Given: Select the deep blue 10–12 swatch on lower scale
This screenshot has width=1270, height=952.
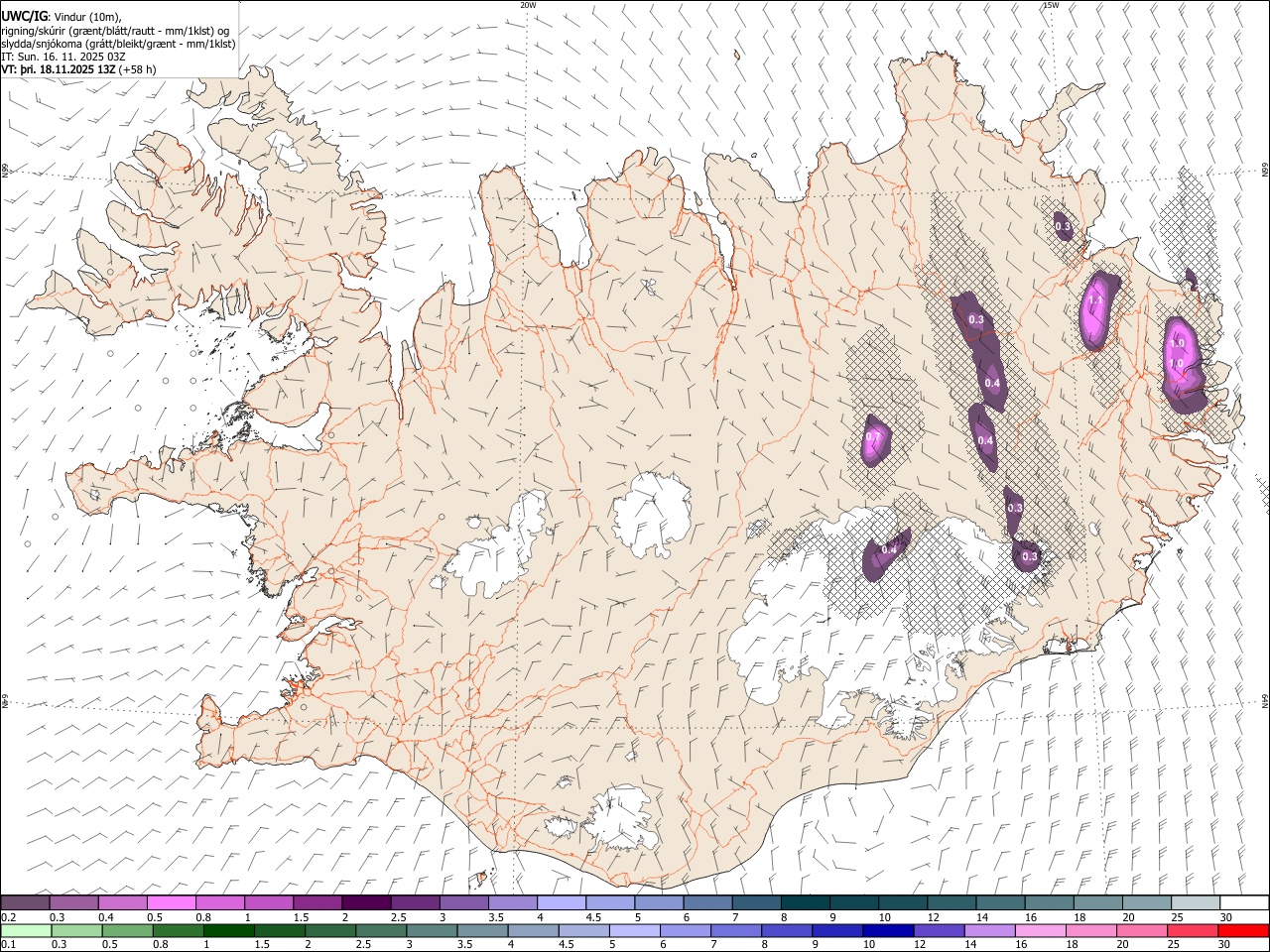Looking at the screenshot, I should (886, 930).
